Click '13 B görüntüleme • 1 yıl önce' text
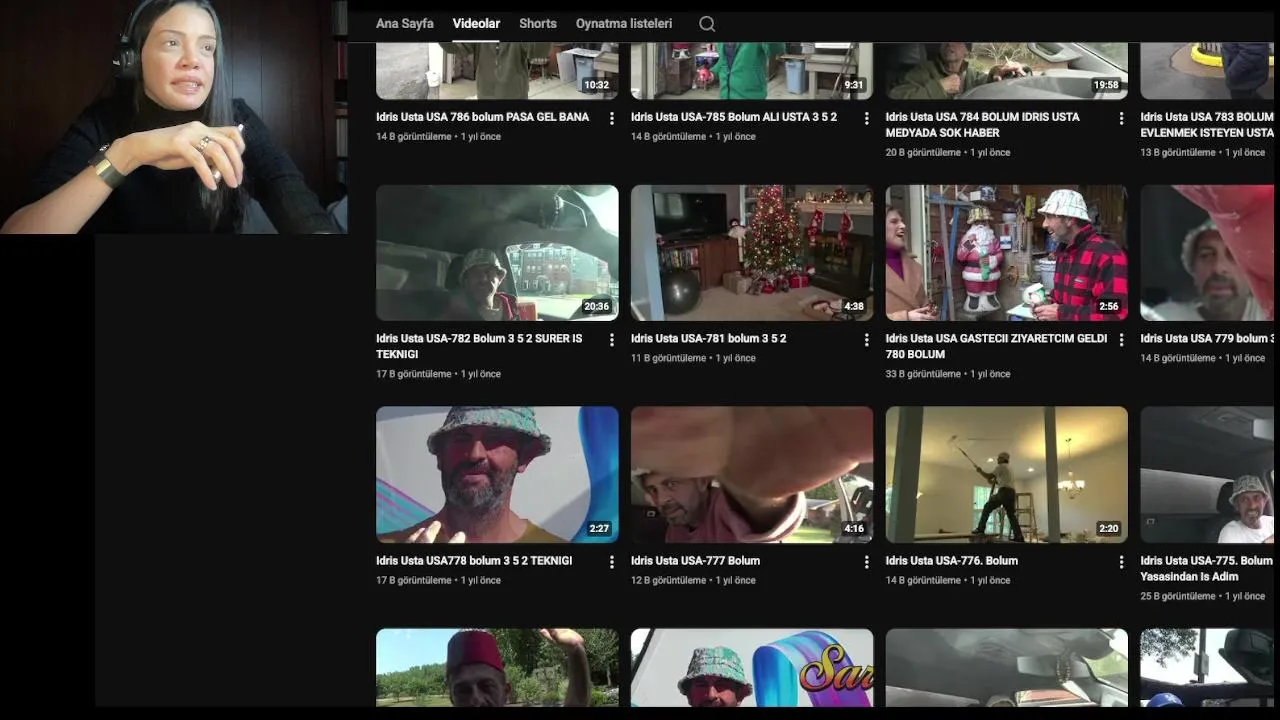The width and height of the screenshot is (1280, 720). [x=1203, y=152]
